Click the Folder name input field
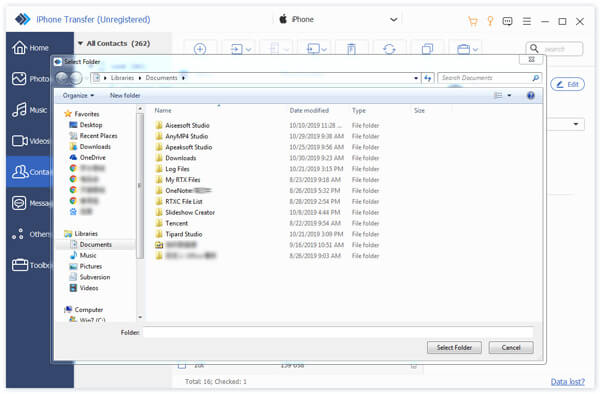The height and width of the screenshot is (394, 600). (338, 332)
